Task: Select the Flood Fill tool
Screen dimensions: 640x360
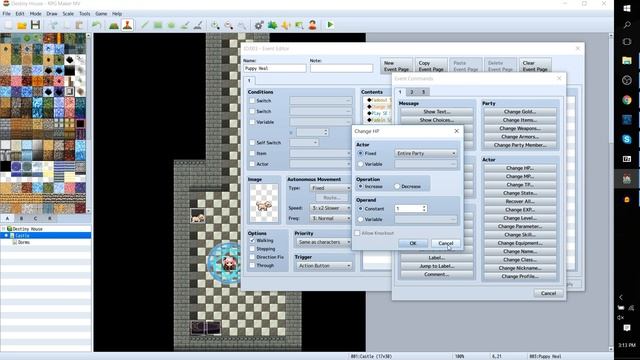Action: point(184,25)
